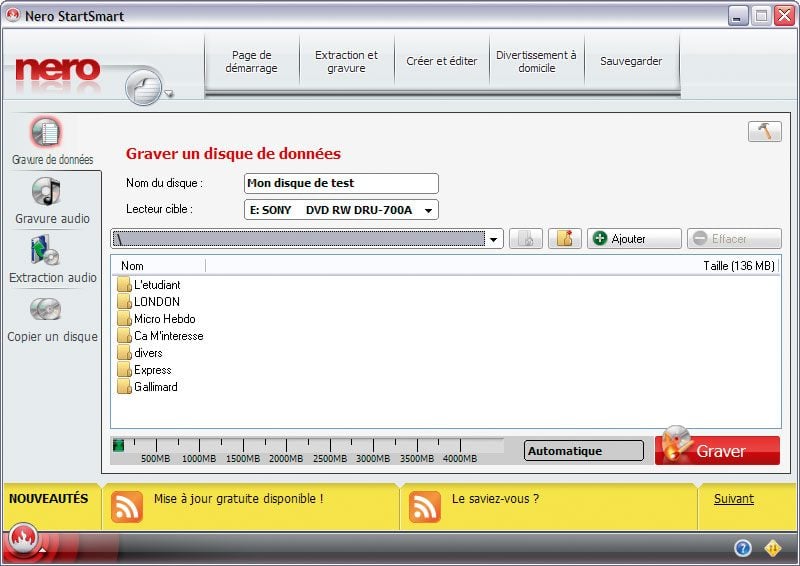Click the yellow warning icon at the bottom right
Screen dimensions: 800x566
(773, 548)
